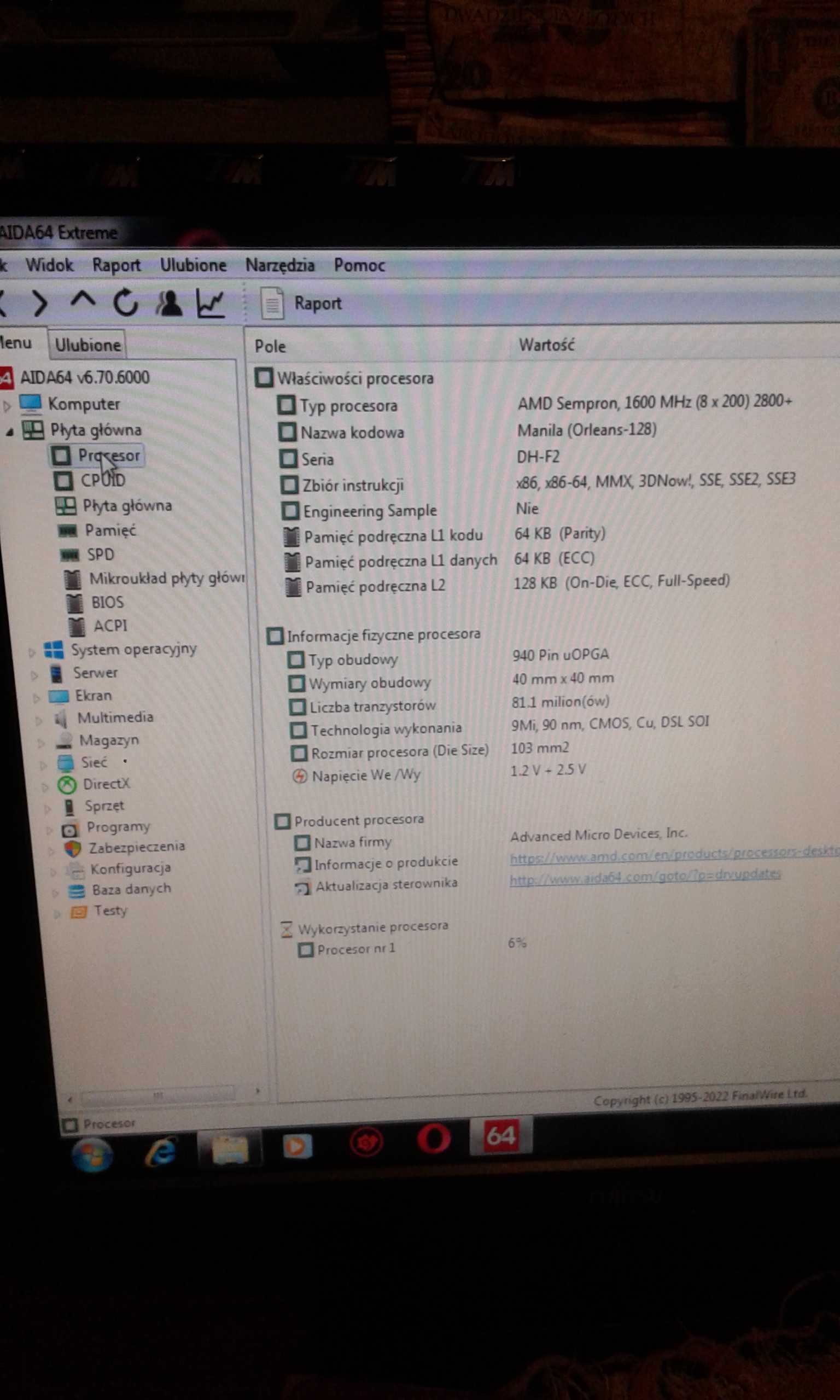Select the DirectX Xbox icon
This screenshot has width=840, height=1400.
[x=67, y=785]
